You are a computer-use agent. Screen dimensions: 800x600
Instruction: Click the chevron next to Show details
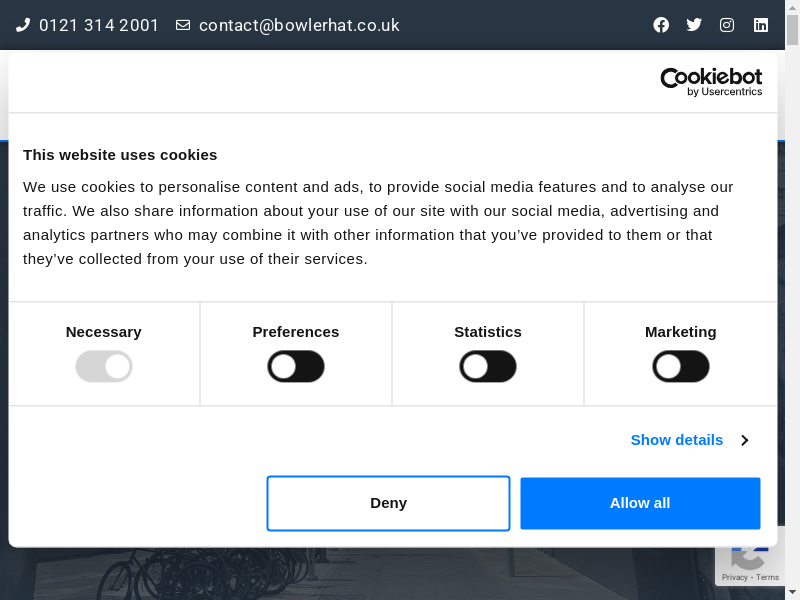[744, 440]
